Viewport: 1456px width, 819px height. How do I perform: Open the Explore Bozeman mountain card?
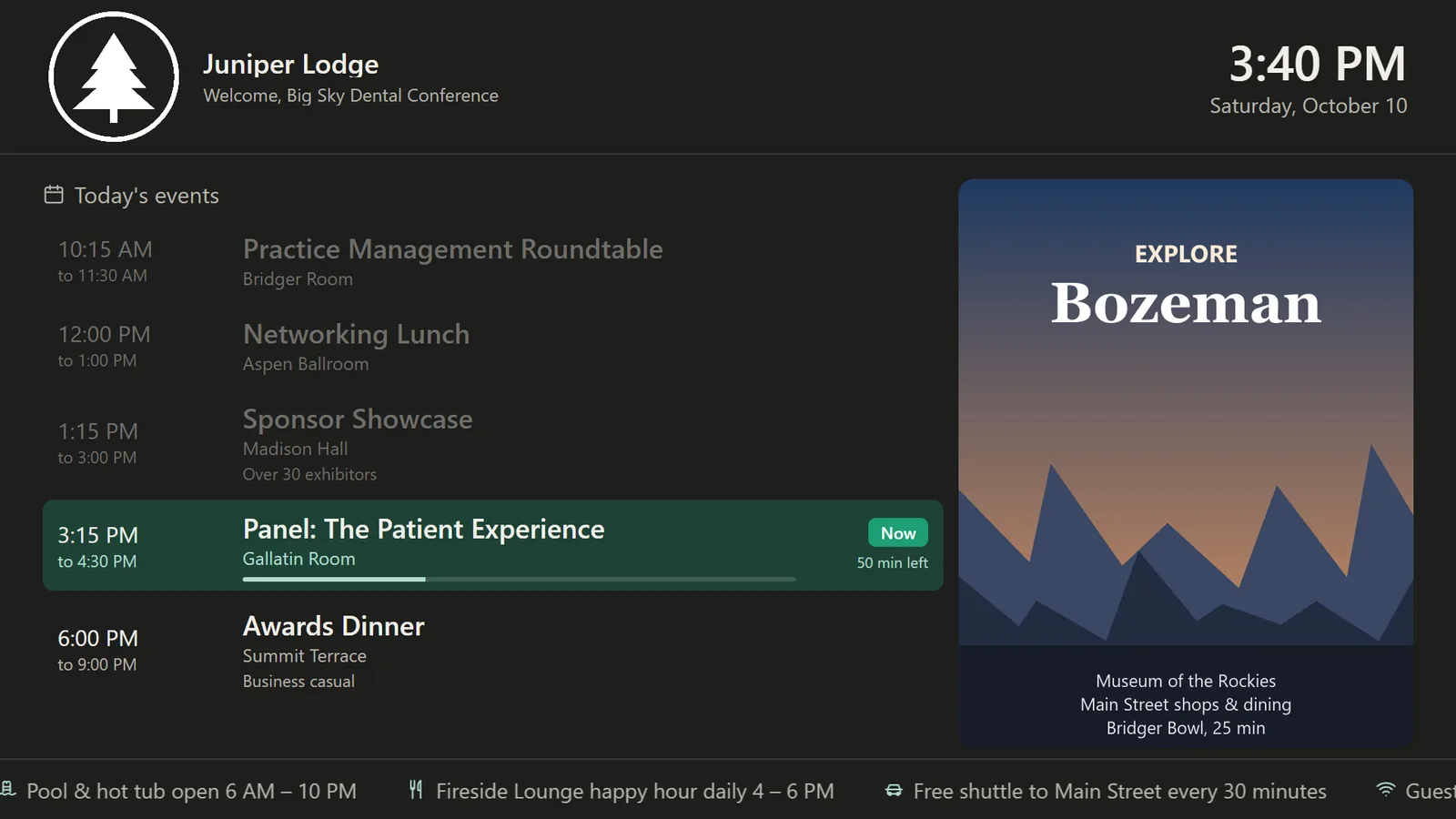pyautogui.click(x=1186, y=463)
